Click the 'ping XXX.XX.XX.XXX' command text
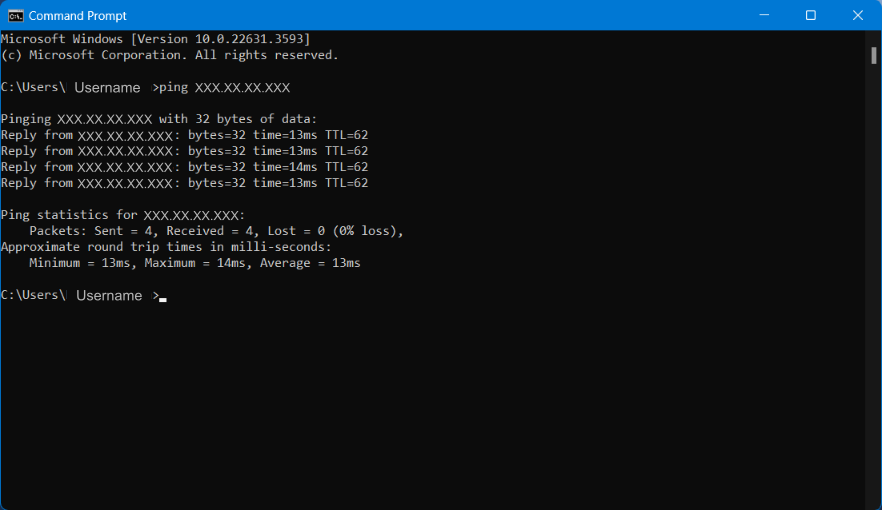The image size is (882, 510). 224,88
